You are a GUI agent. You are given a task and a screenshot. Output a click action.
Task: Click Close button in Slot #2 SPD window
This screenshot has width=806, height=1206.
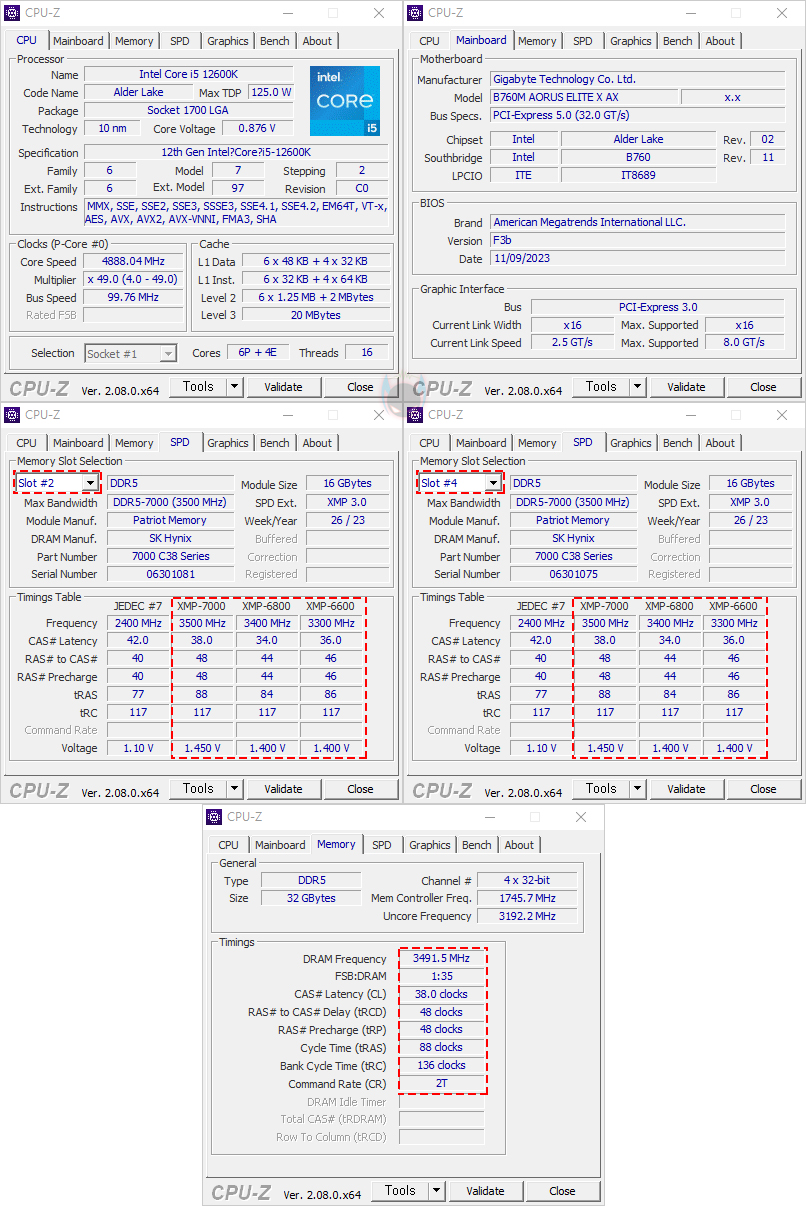click(360, 789)
